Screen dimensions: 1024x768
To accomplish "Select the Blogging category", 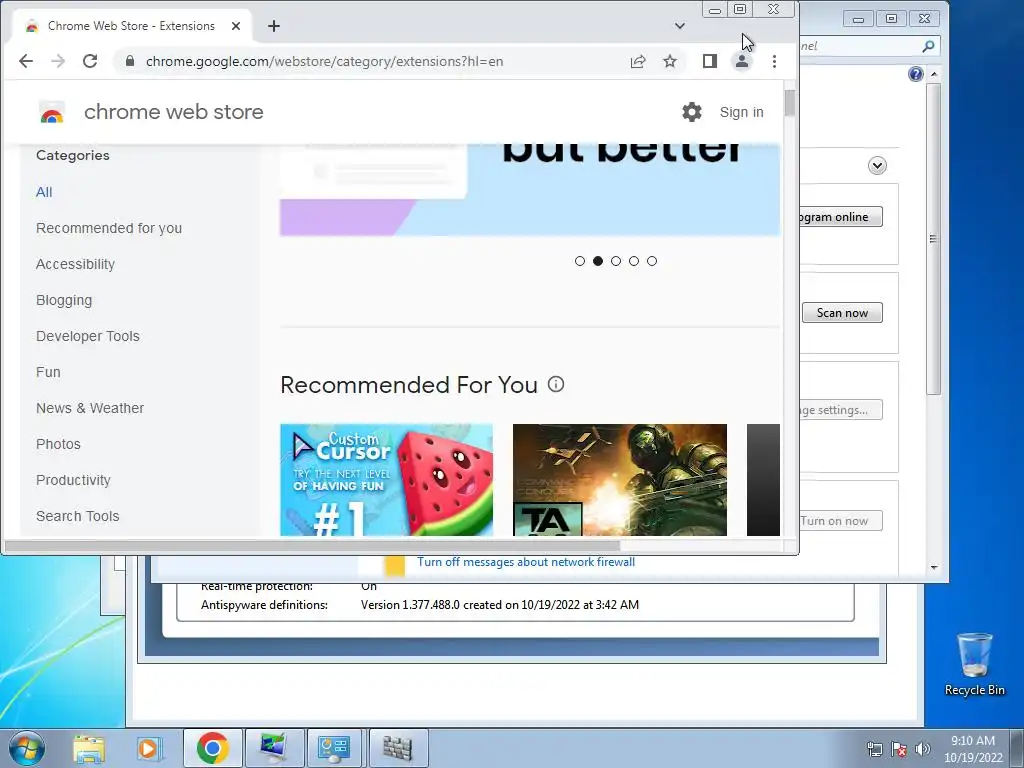I will tap(64, 300).
